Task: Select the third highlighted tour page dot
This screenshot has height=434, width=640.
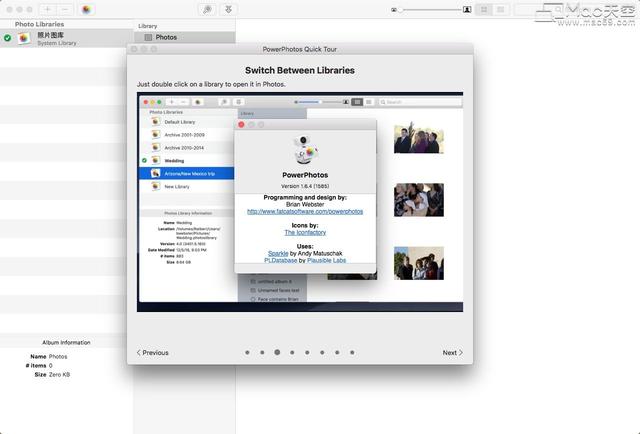Action: (277, 352)
